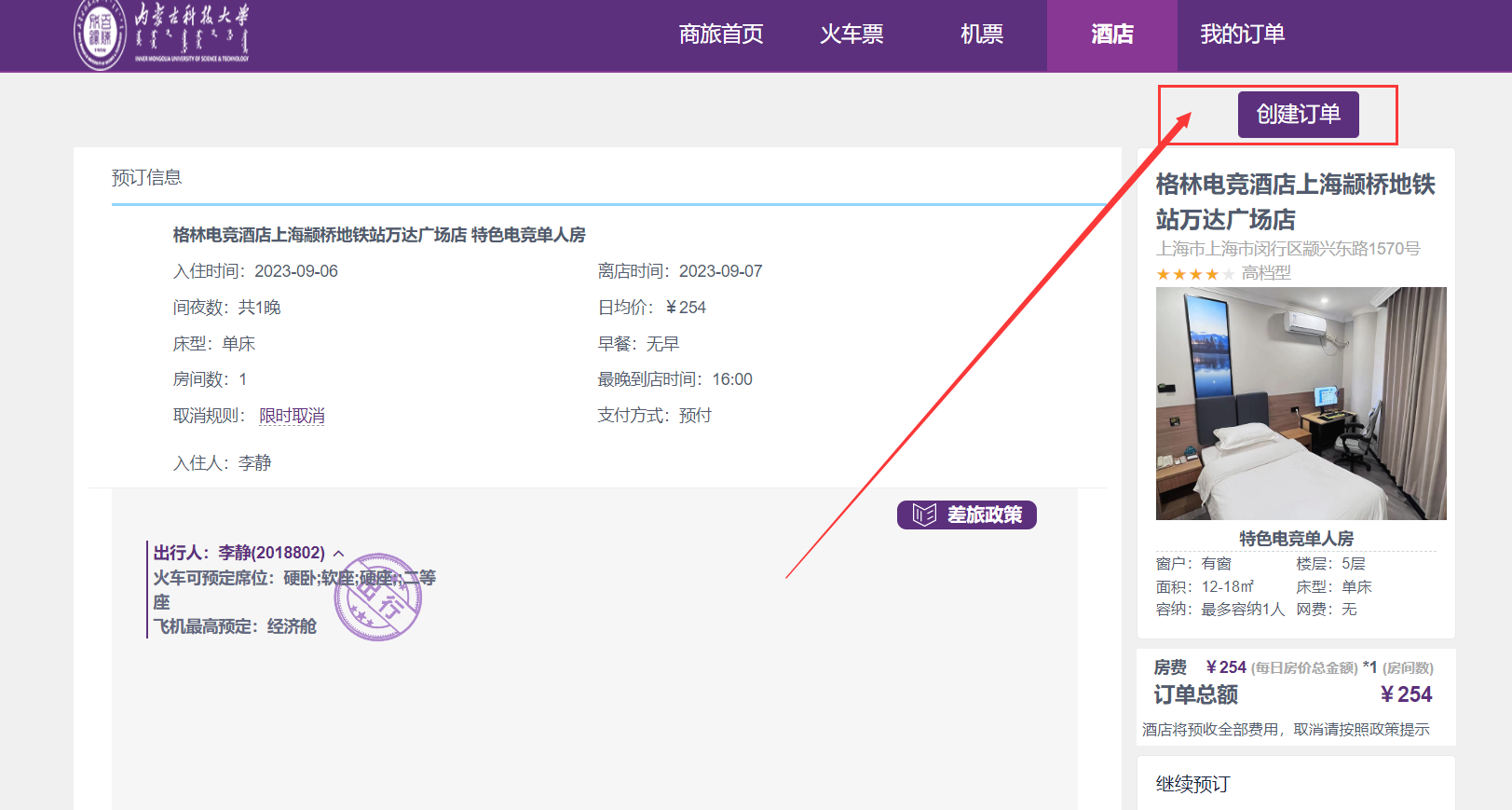1512x810 pixels.
Task: Select the 酒店 navigation tab
Action: (1111, 34)
